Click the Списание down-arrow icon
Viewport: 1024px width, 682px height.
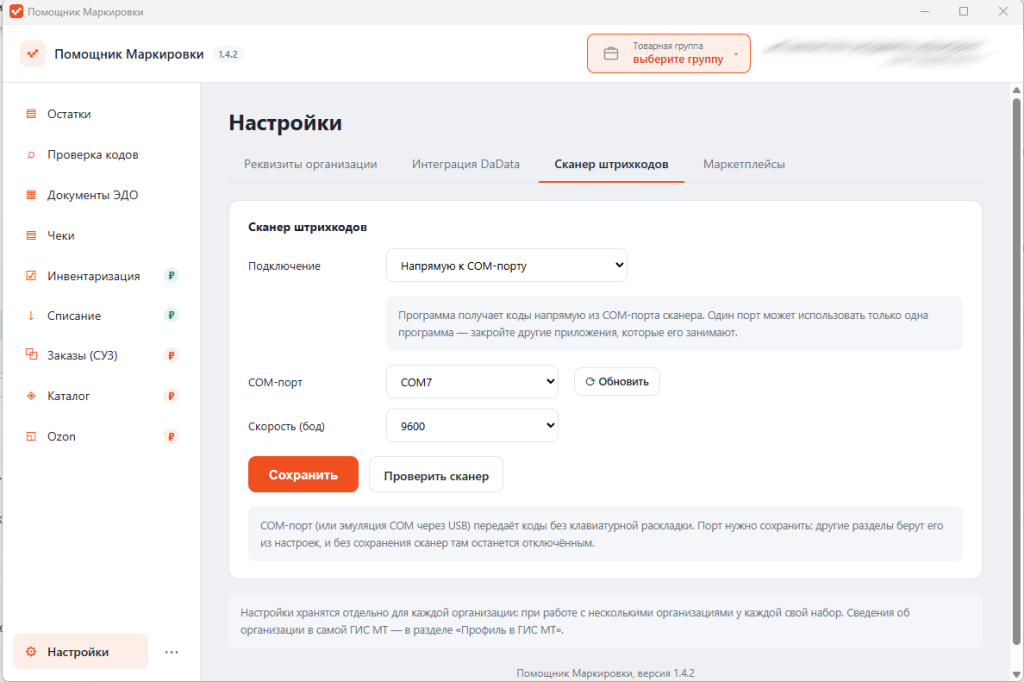(31, 316)
